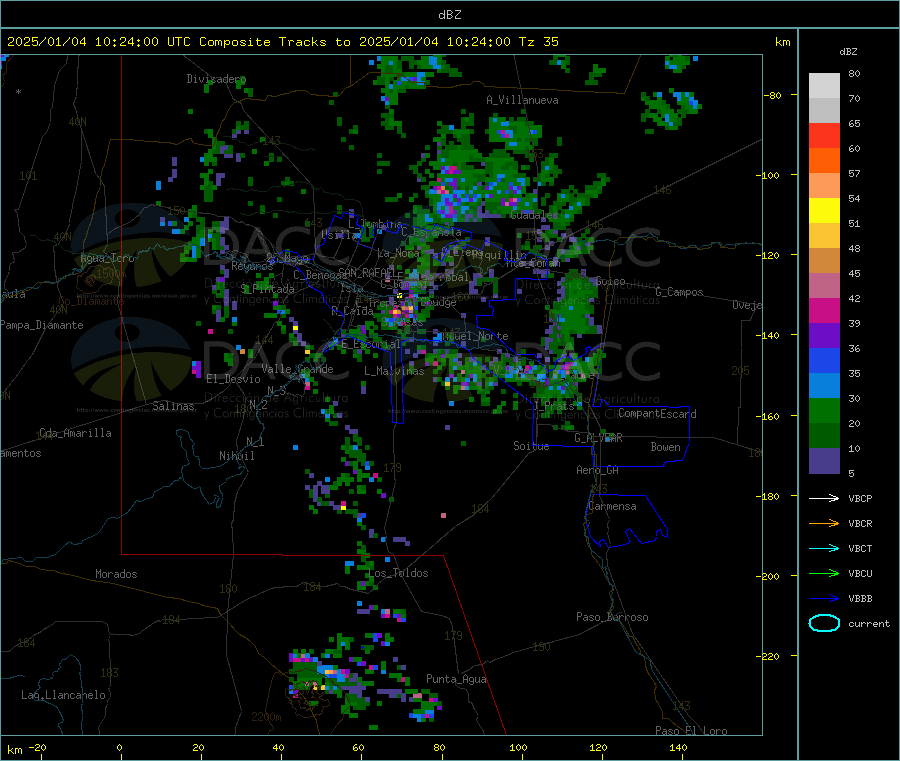Click the dBZ title at top

(x=449, y=15)
